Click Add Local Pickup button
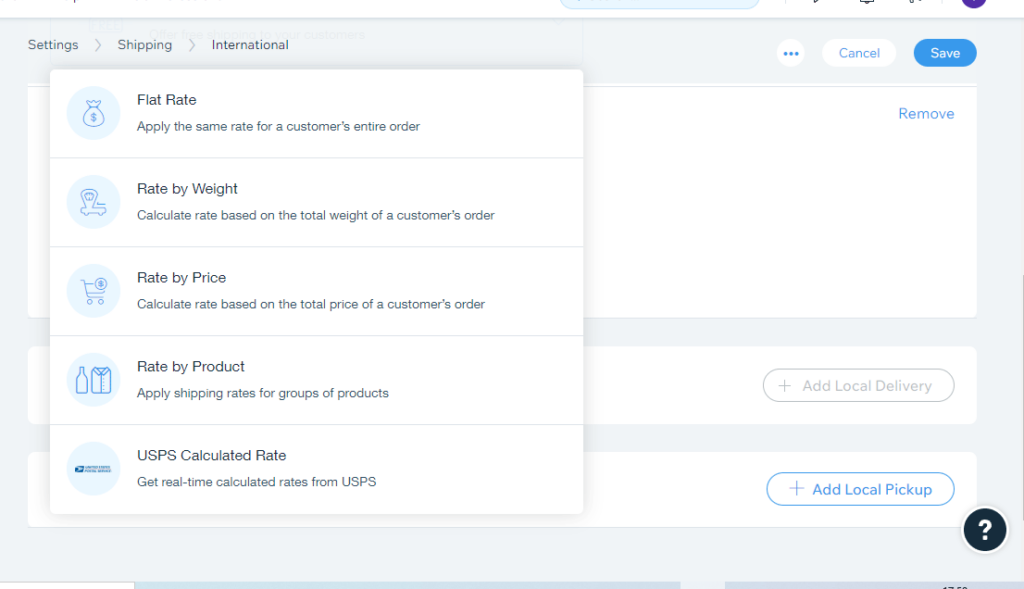Image resolution: width=1024 pixels, height=589 pixels. (x=860, y=489)
